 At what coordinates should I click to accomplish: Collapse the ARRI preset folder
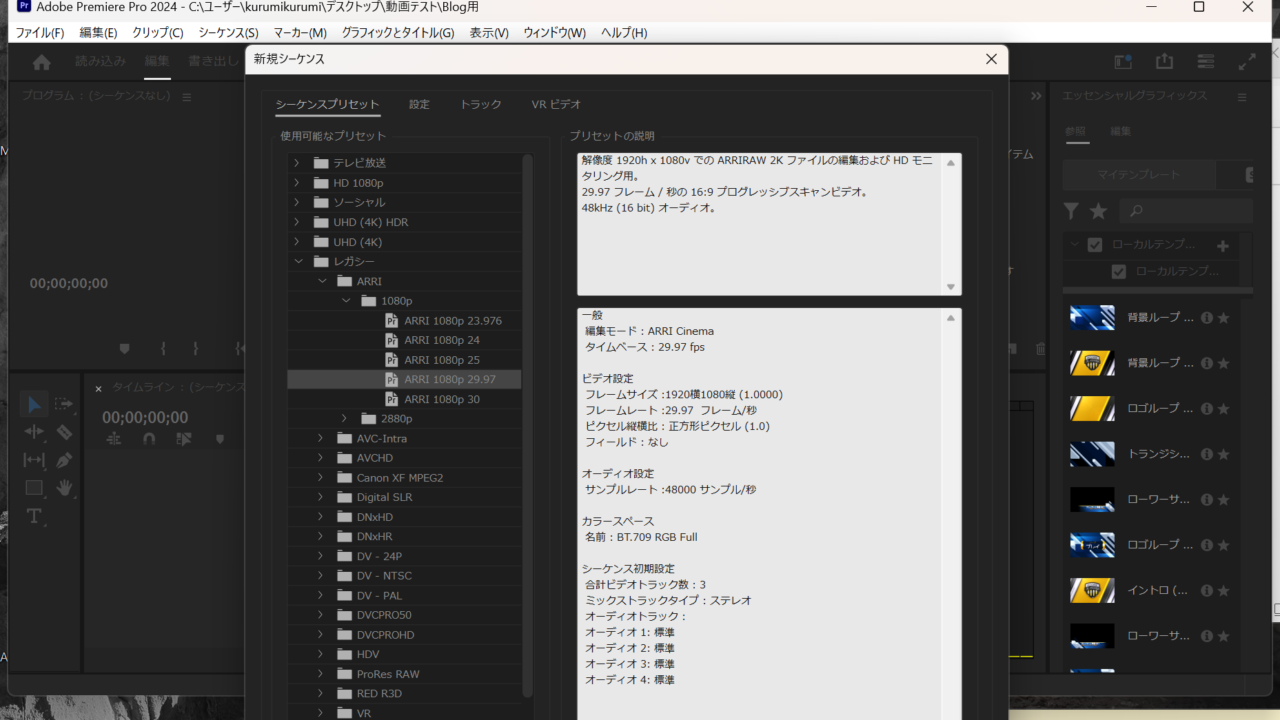[x=321, y=281]
